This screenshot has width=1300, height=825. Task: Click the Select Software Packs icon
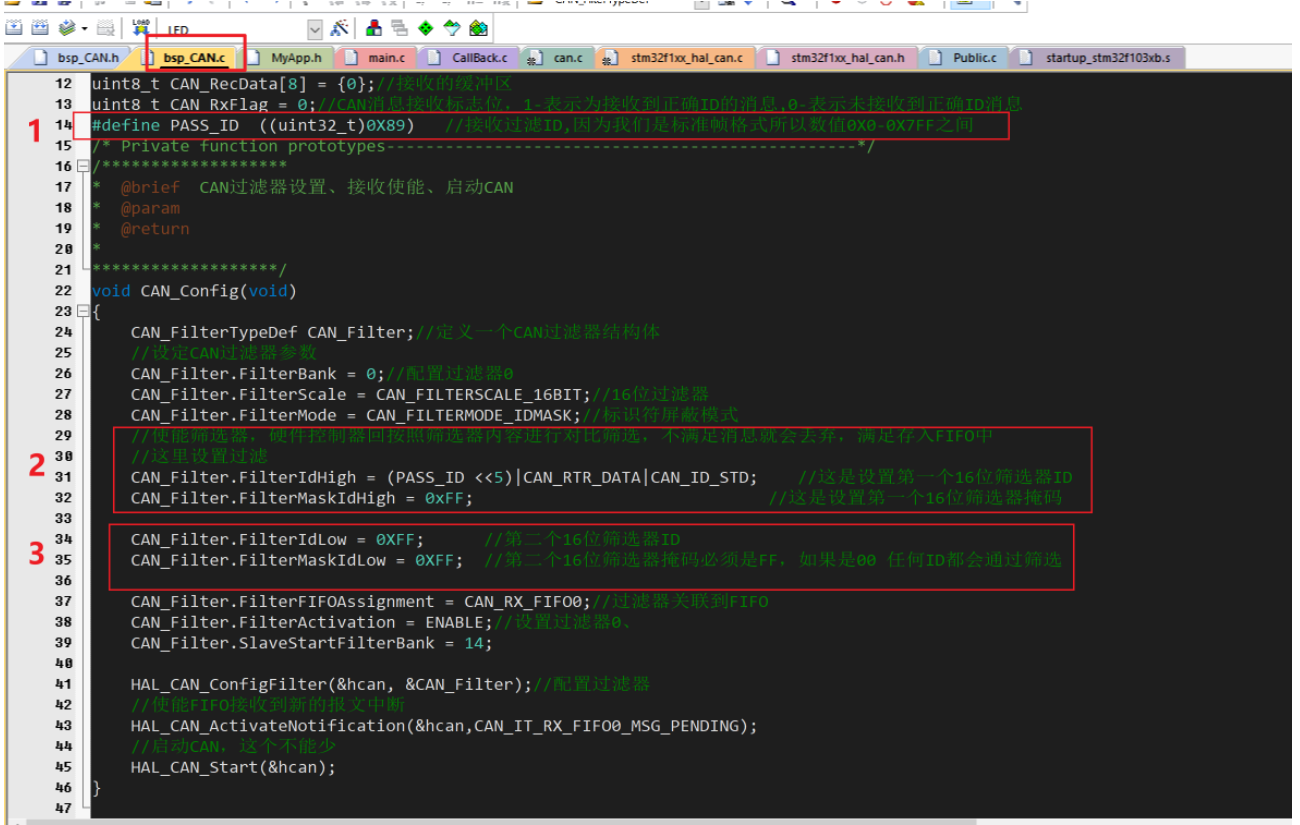(x=452, y=28)
